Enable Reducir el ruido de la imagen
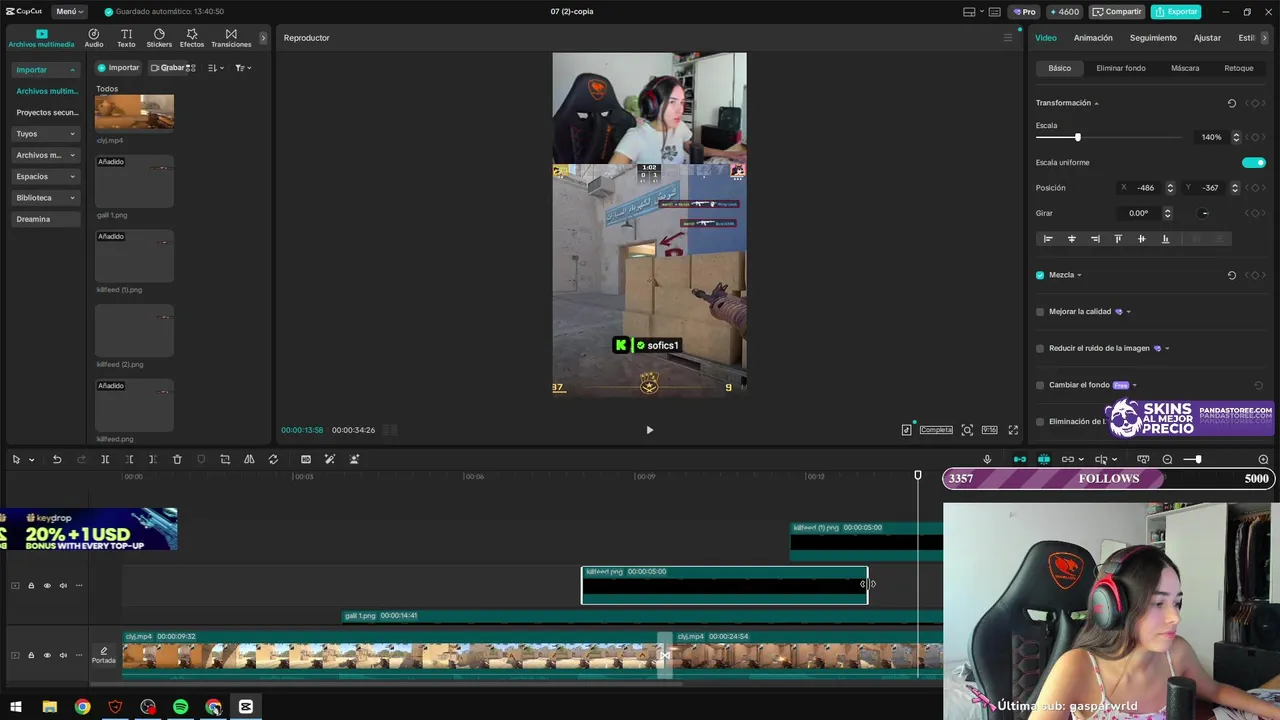The width and height of the screenshot is (1280, 720). [x=1040, y=349]
